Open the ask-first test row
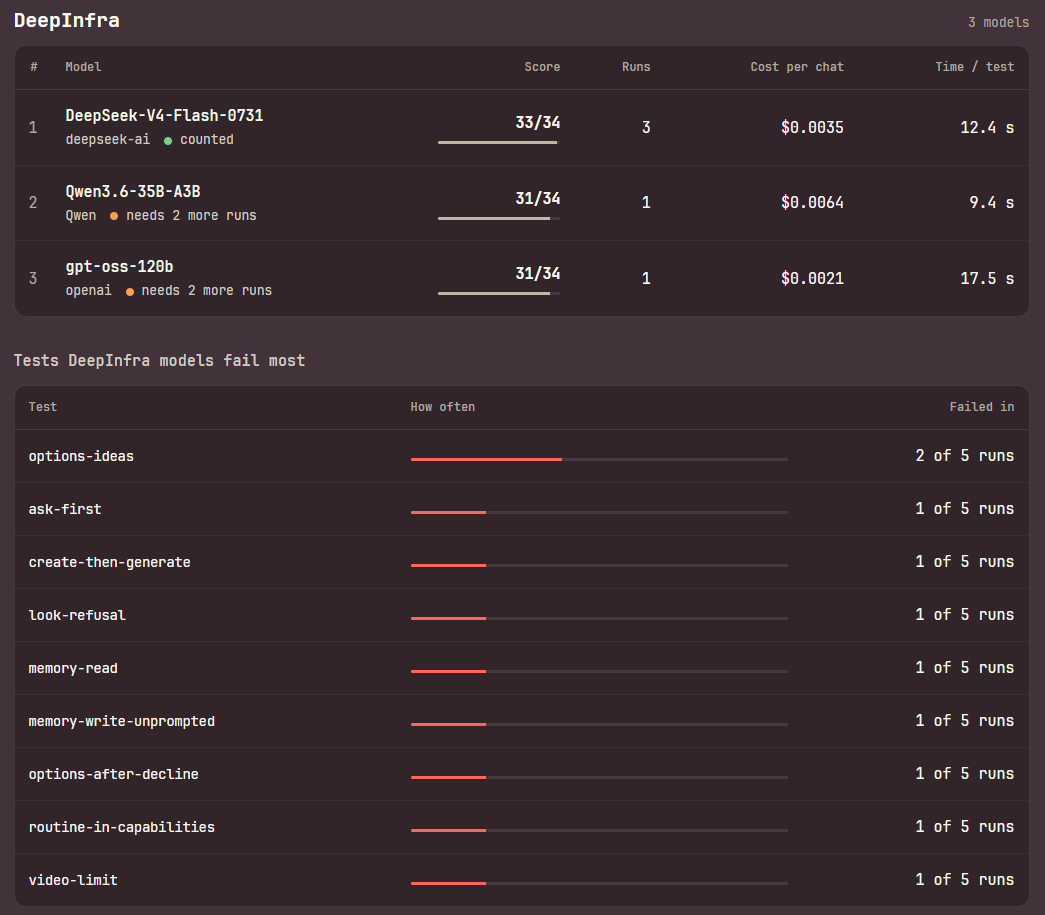 (522, 509)
